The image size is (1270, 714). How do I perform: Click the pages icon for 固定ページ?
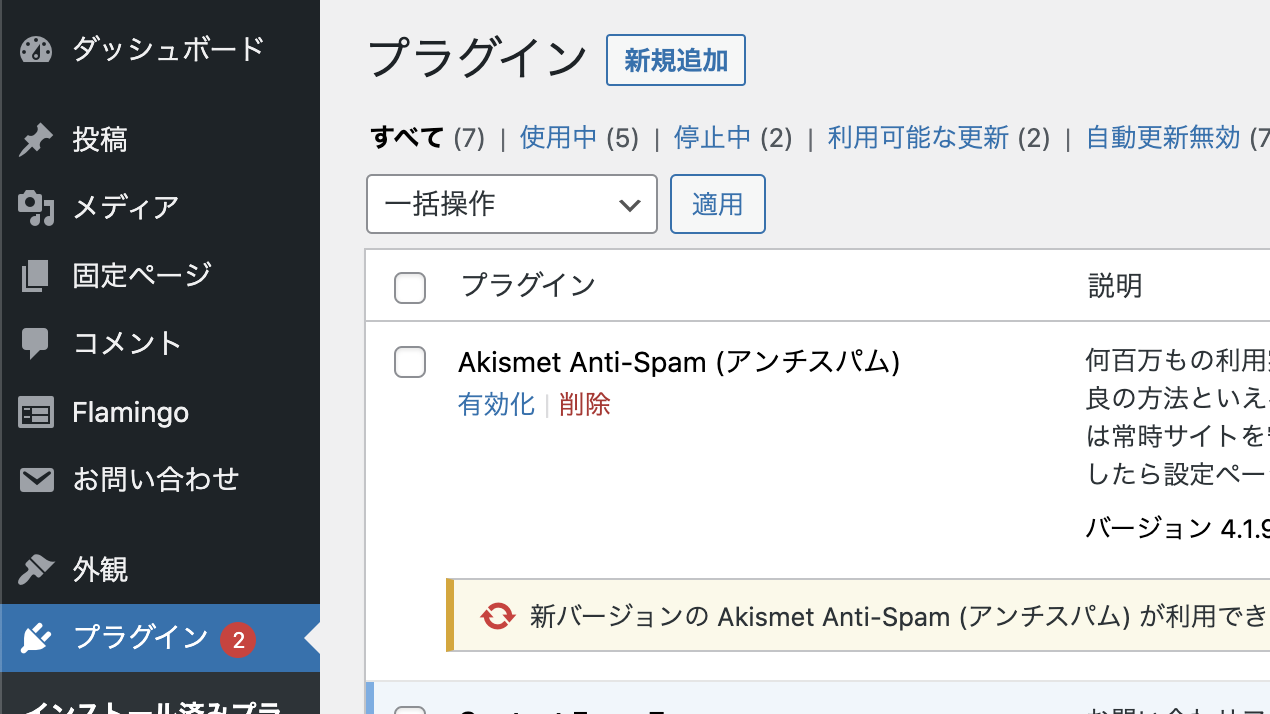[x=36, y=275]
